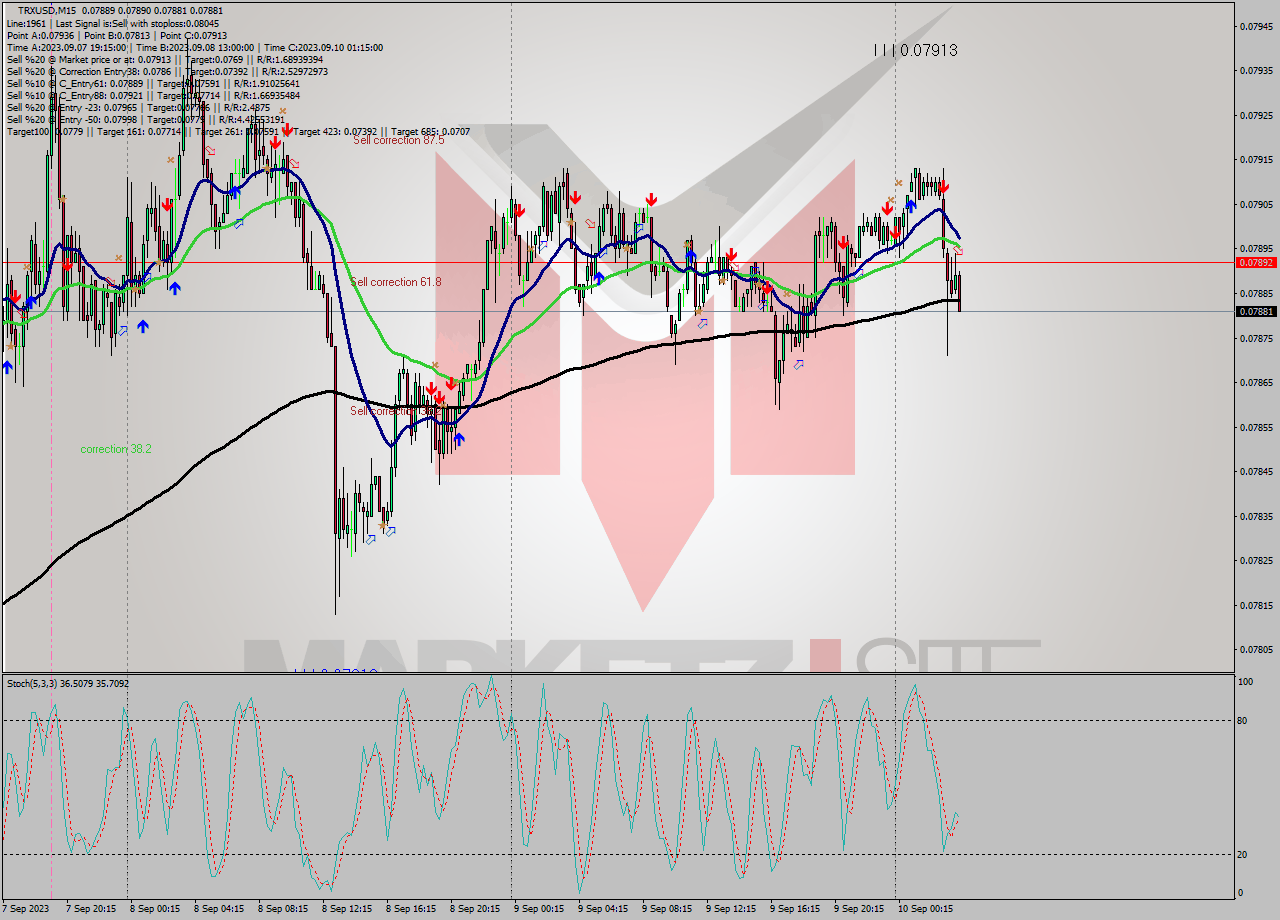Click the TRXUSD,M15 symbol title text
This screenshot has width=1280, height=920.
coord(47,11)
